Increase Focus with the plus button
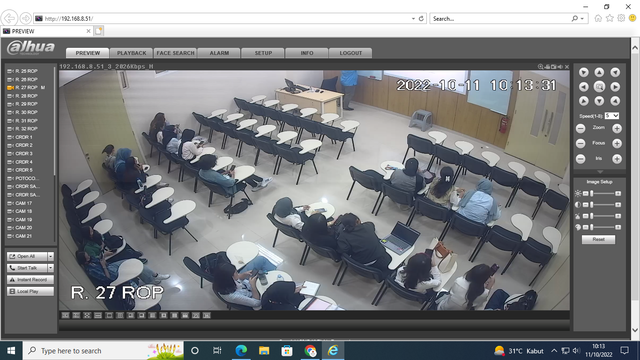Image resolution: width=640 pixels, height=360 pixels. 617,143
